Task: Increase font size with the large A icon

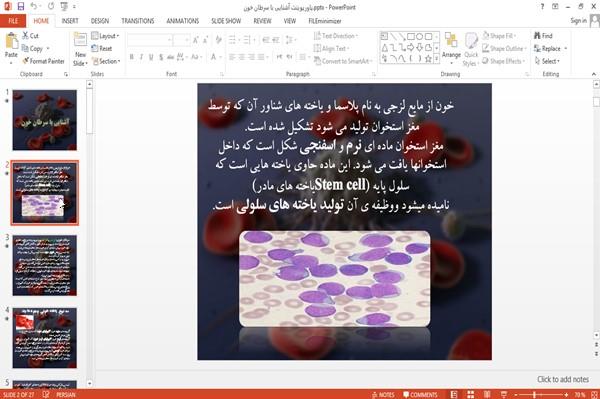Action: 196,40
